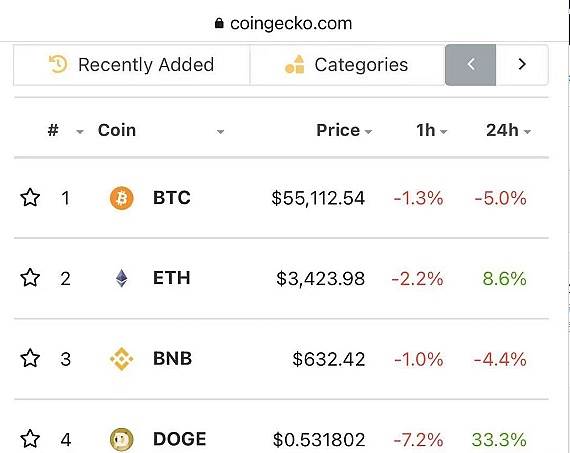Click the Bitcoin coin logo
Screen dimensions: 570x453
[121, 198]
